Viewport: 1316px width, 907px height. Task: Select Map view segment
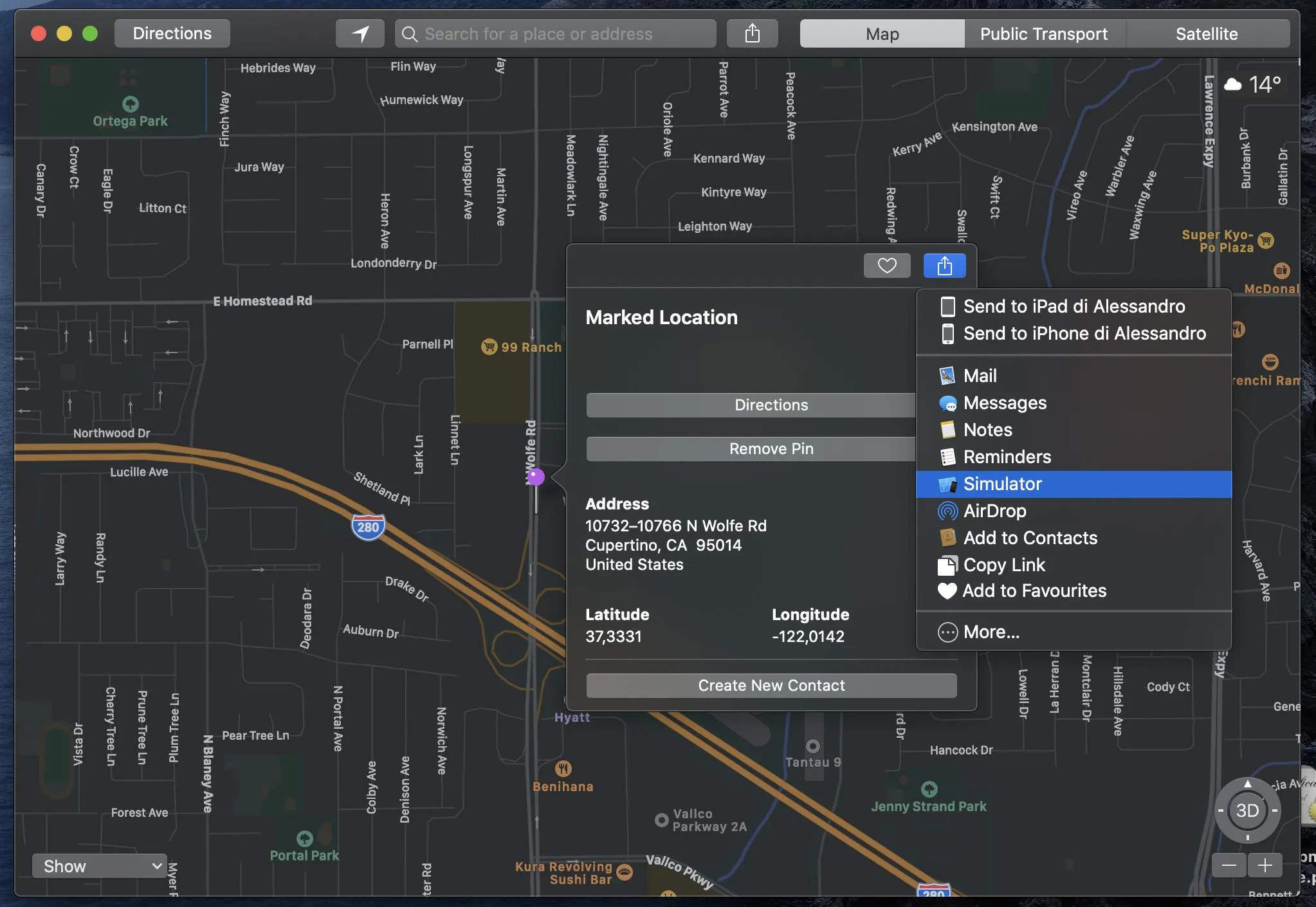(x=882, y=33)
